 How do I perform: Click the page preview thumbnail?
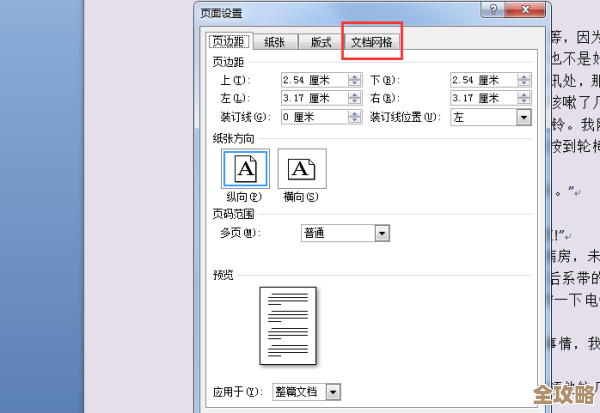[x=288, y=325]
